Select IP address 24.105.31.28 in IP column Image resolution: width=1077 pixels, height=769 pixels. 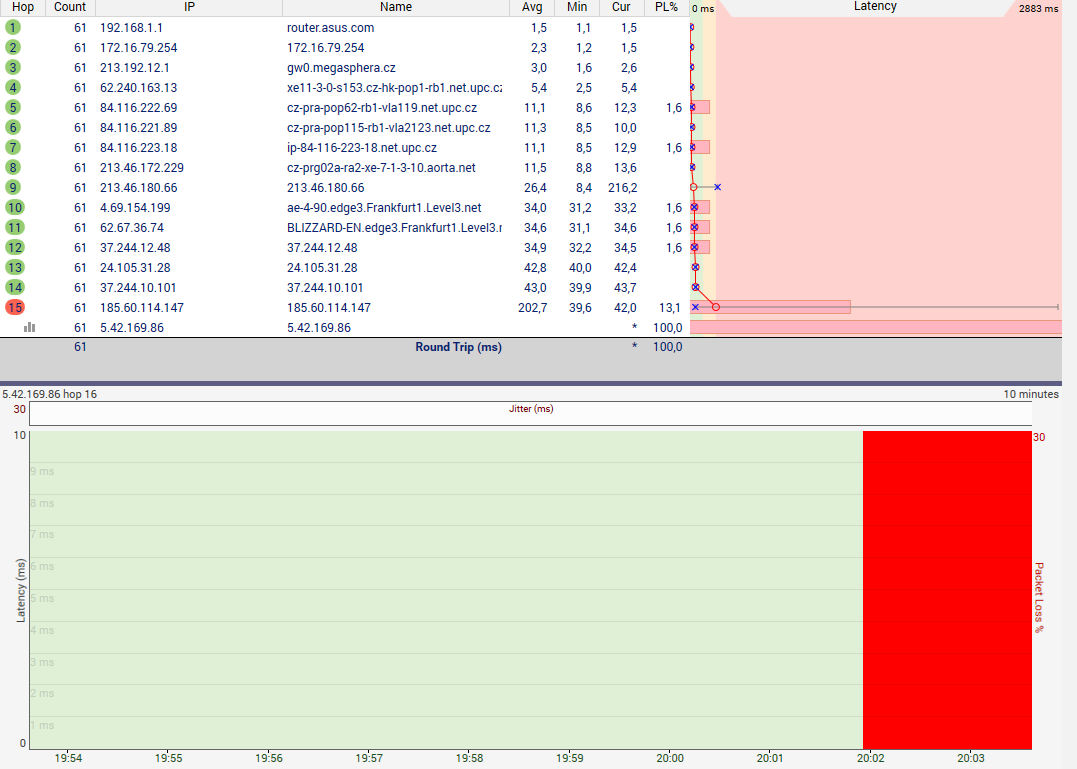coord(135,267)
